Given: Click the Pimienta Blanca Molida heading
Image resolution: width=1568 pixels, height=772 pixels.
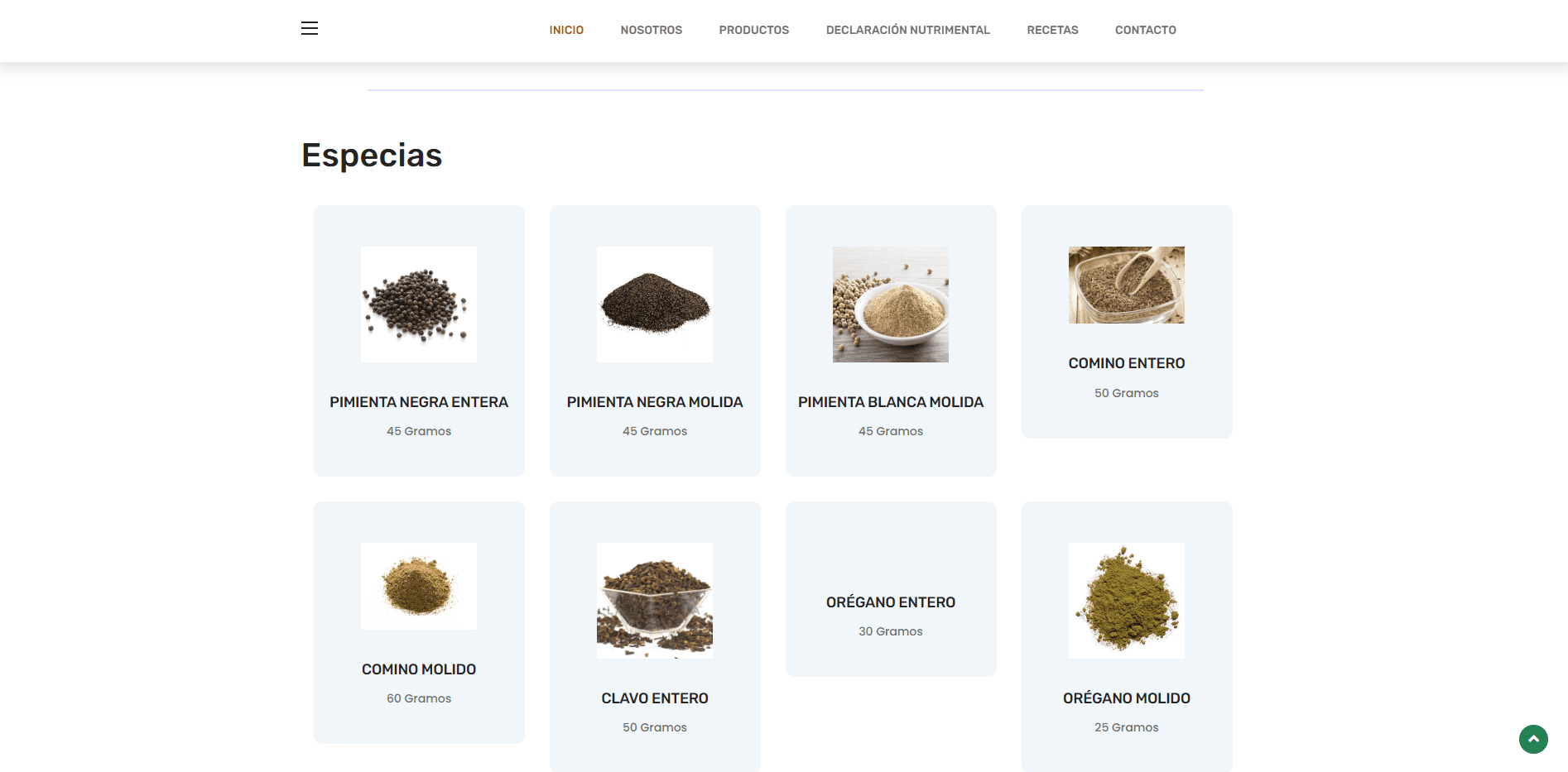Looking at the screenshot, I should point(891,402).
